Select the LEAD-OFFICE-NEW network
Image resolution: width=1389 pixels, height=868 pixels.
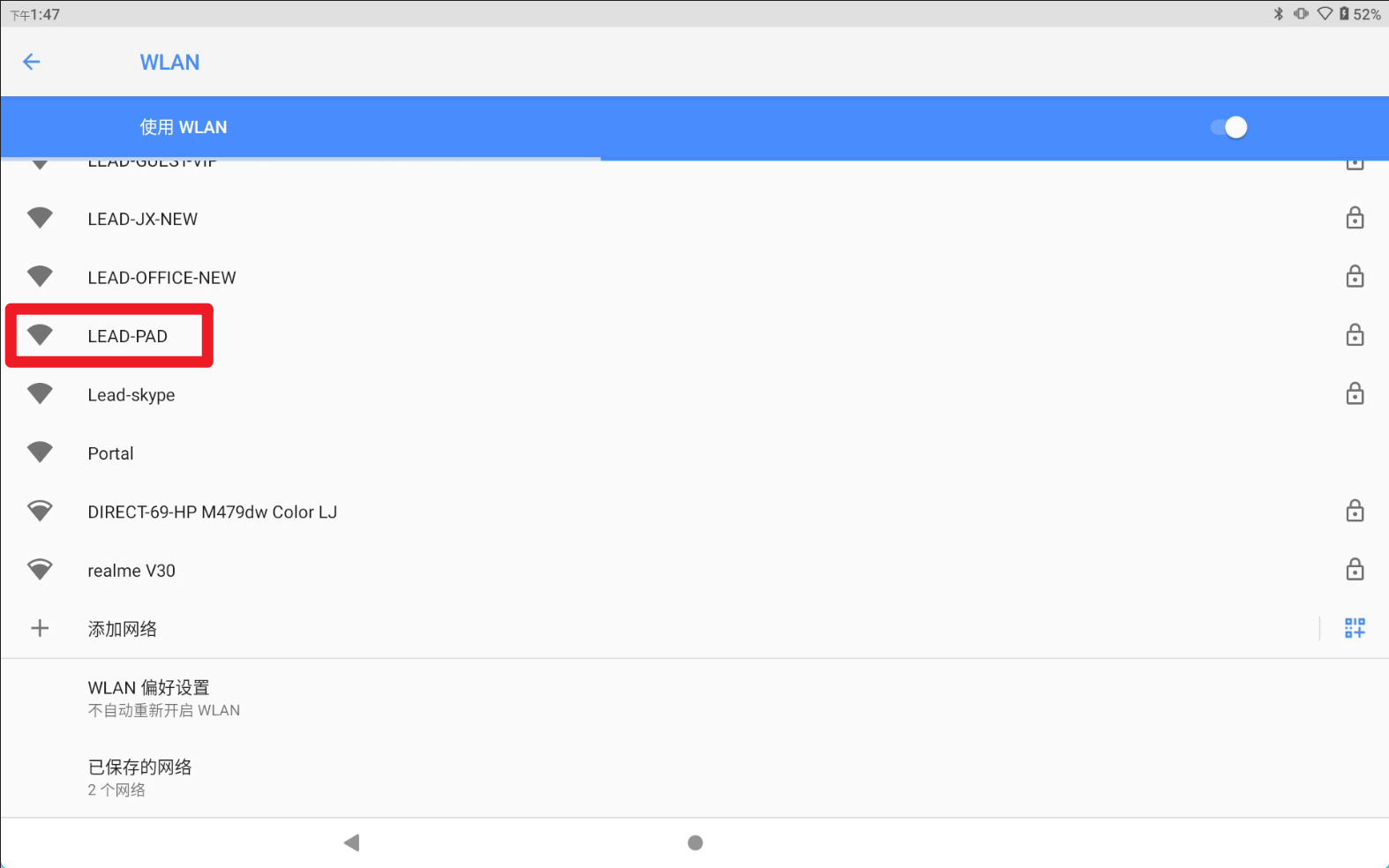tap(161, 278)
